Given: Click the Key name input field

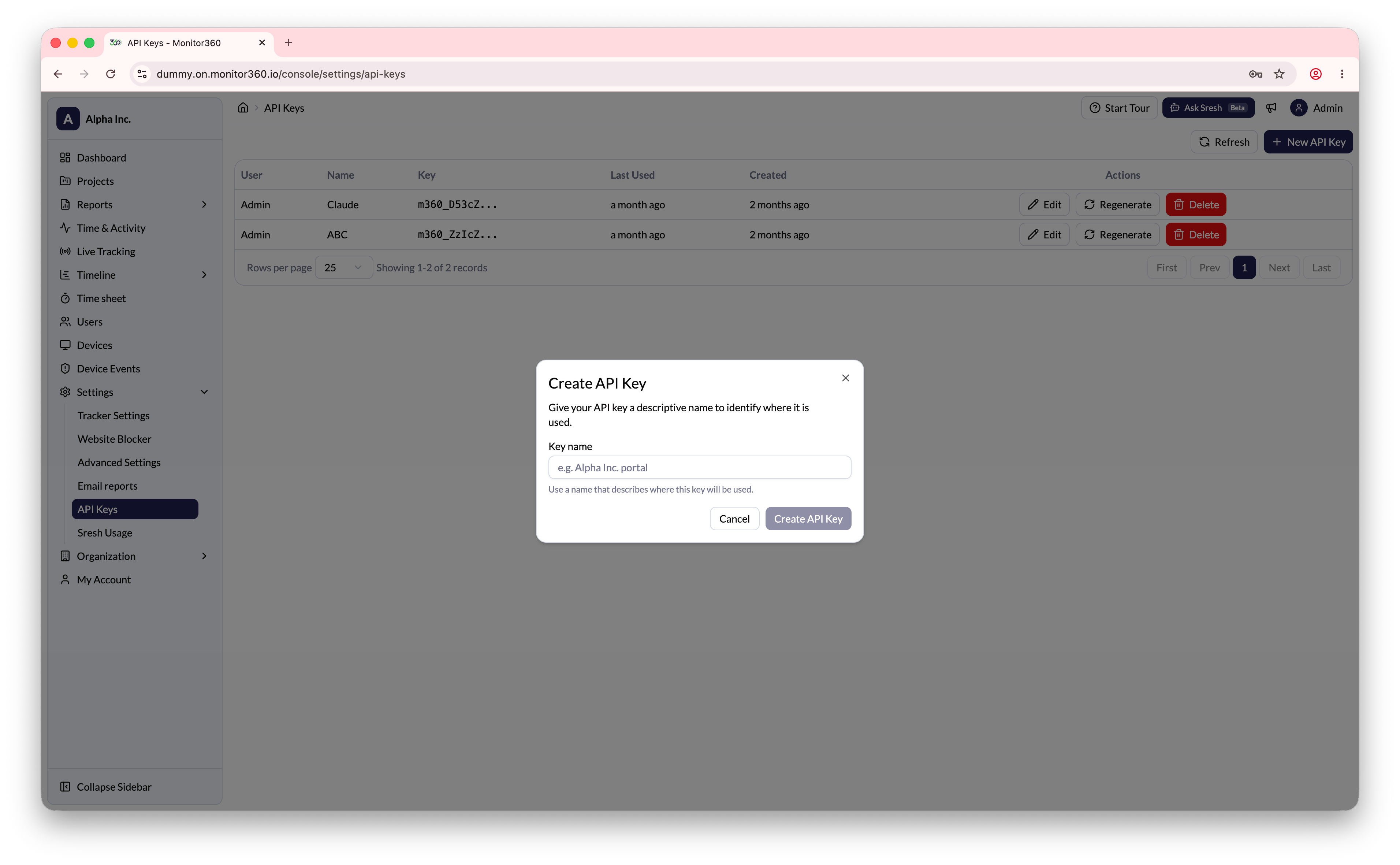Looking at the screenshot, I should (x=699, y=467).
